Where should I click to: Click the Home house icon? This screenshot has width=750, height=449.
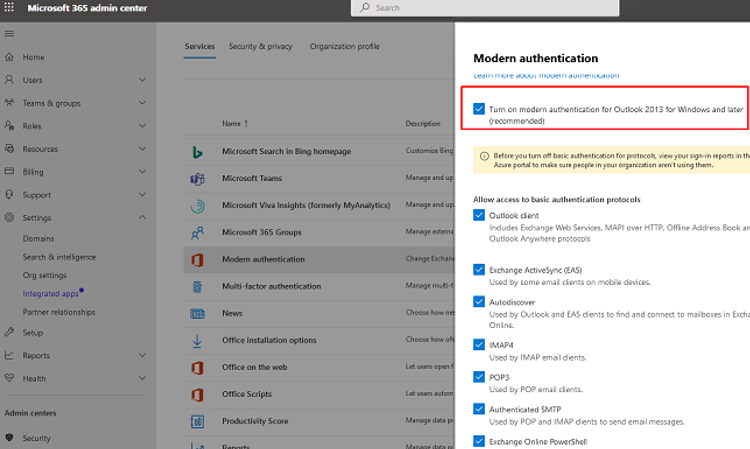pos(9,57)
